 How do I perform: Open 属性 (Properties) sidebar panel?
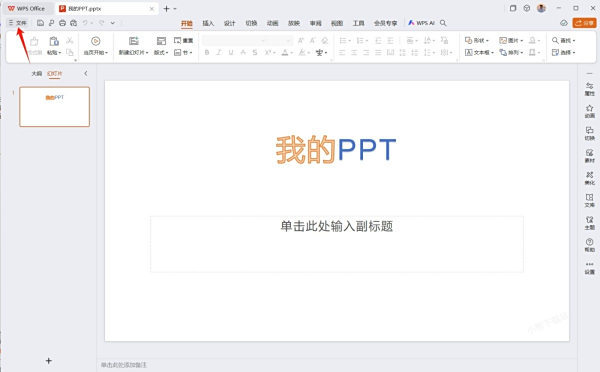[589, 89]
